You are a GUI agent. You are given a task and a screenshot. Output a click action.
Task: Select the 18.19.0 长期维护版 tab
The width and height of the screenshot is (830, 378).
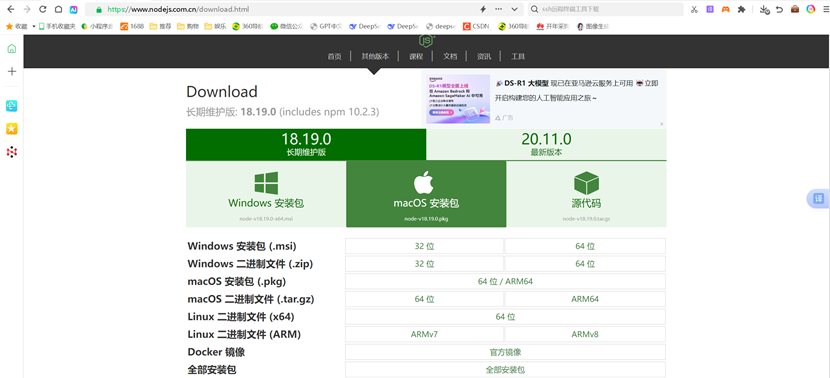(306, 145)
